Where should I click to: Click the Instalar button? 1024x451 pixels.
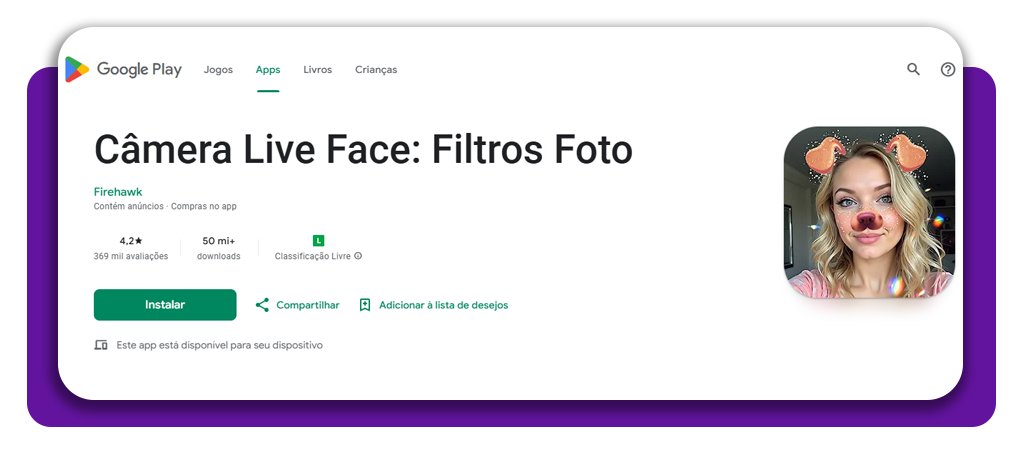[165, 305]
